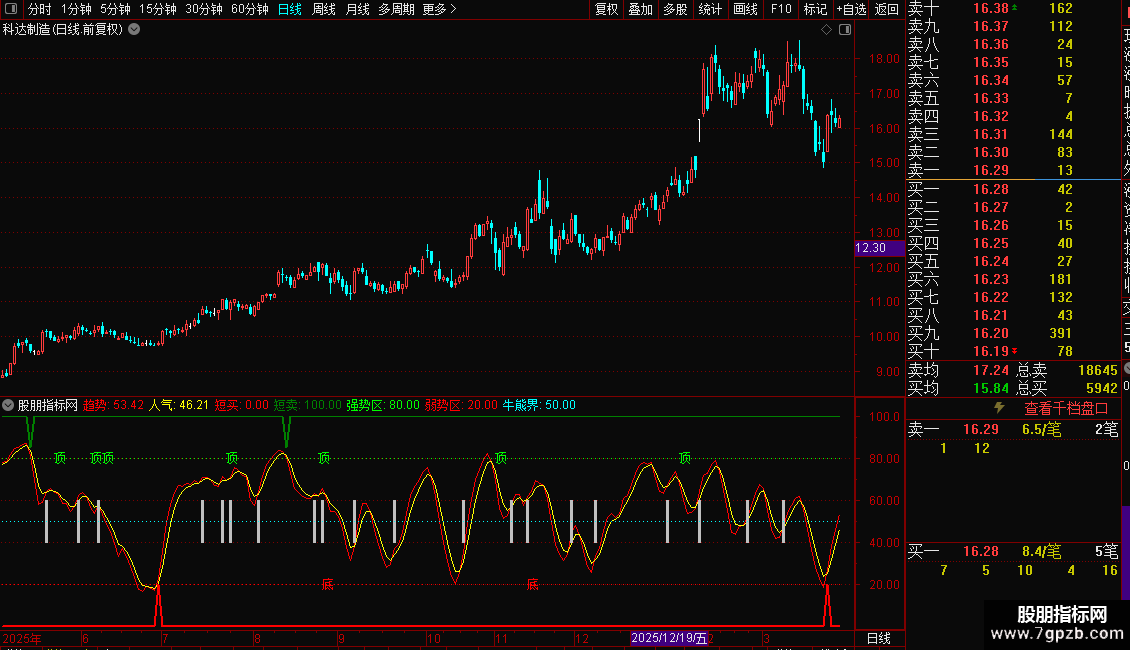Click the 卖三 volume 144

pyautogui.click(x=1061, y=134)
